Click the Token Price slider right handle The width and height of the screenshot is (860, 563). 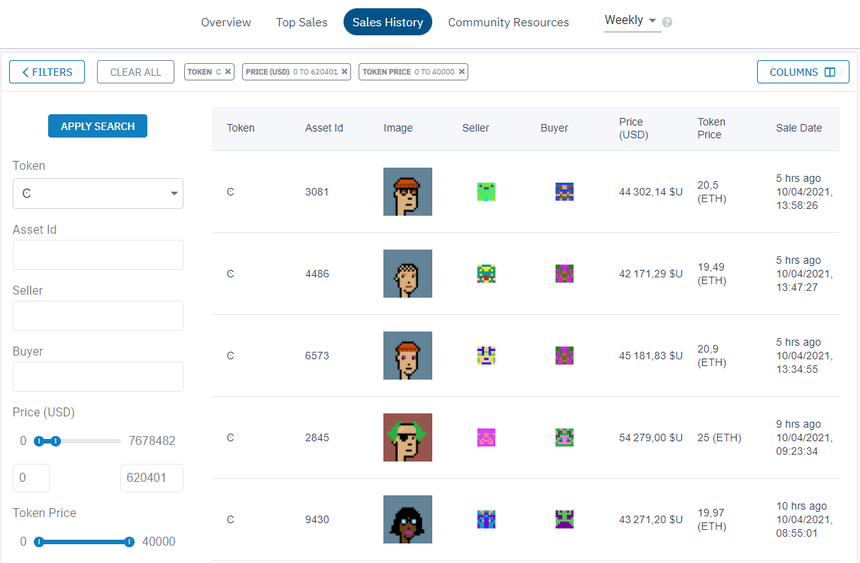pyautogui.click(x=129, y=542)
